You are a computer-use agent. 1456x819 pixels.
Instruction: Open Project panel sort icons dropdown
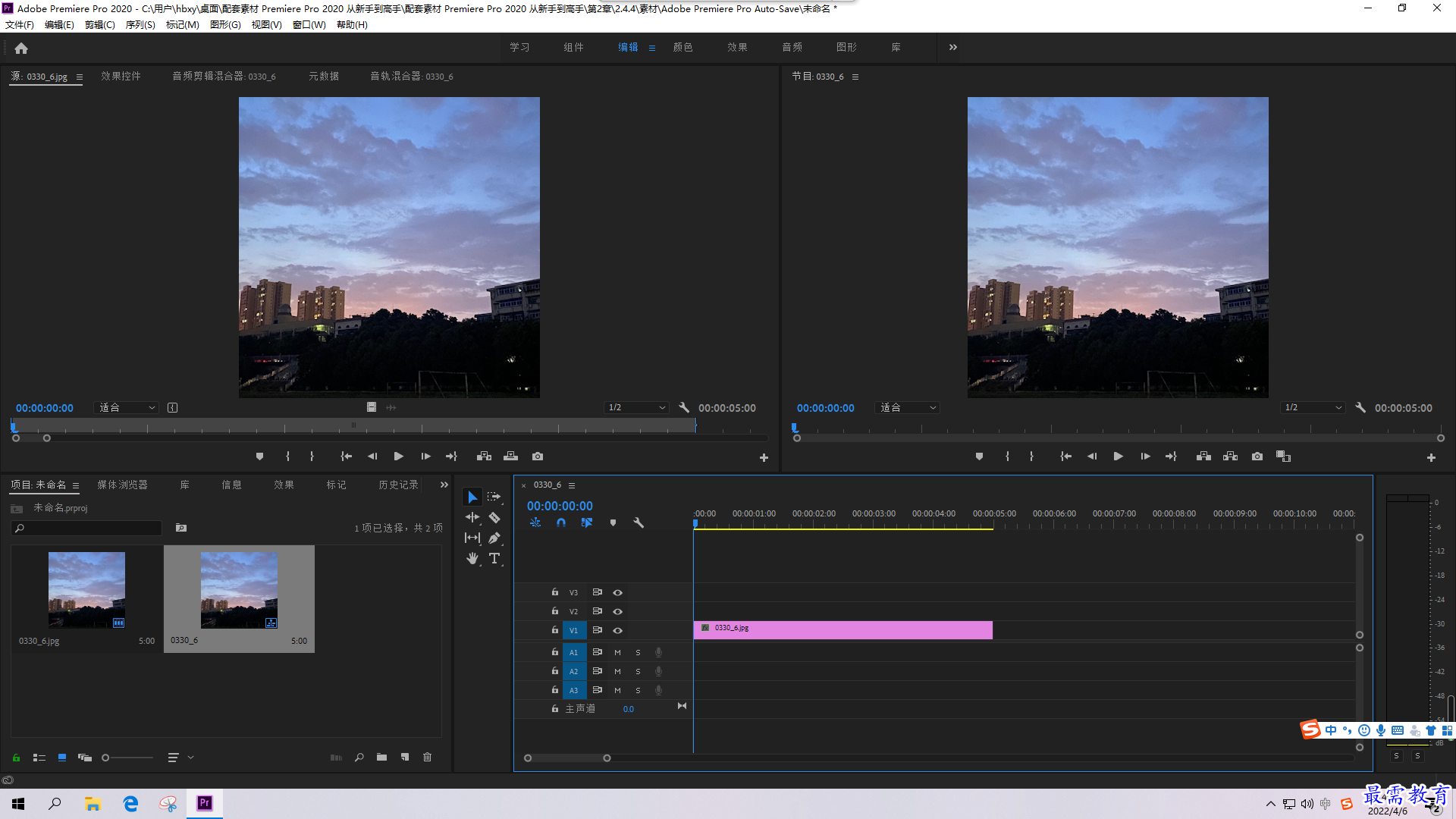[x=180, y=758]
